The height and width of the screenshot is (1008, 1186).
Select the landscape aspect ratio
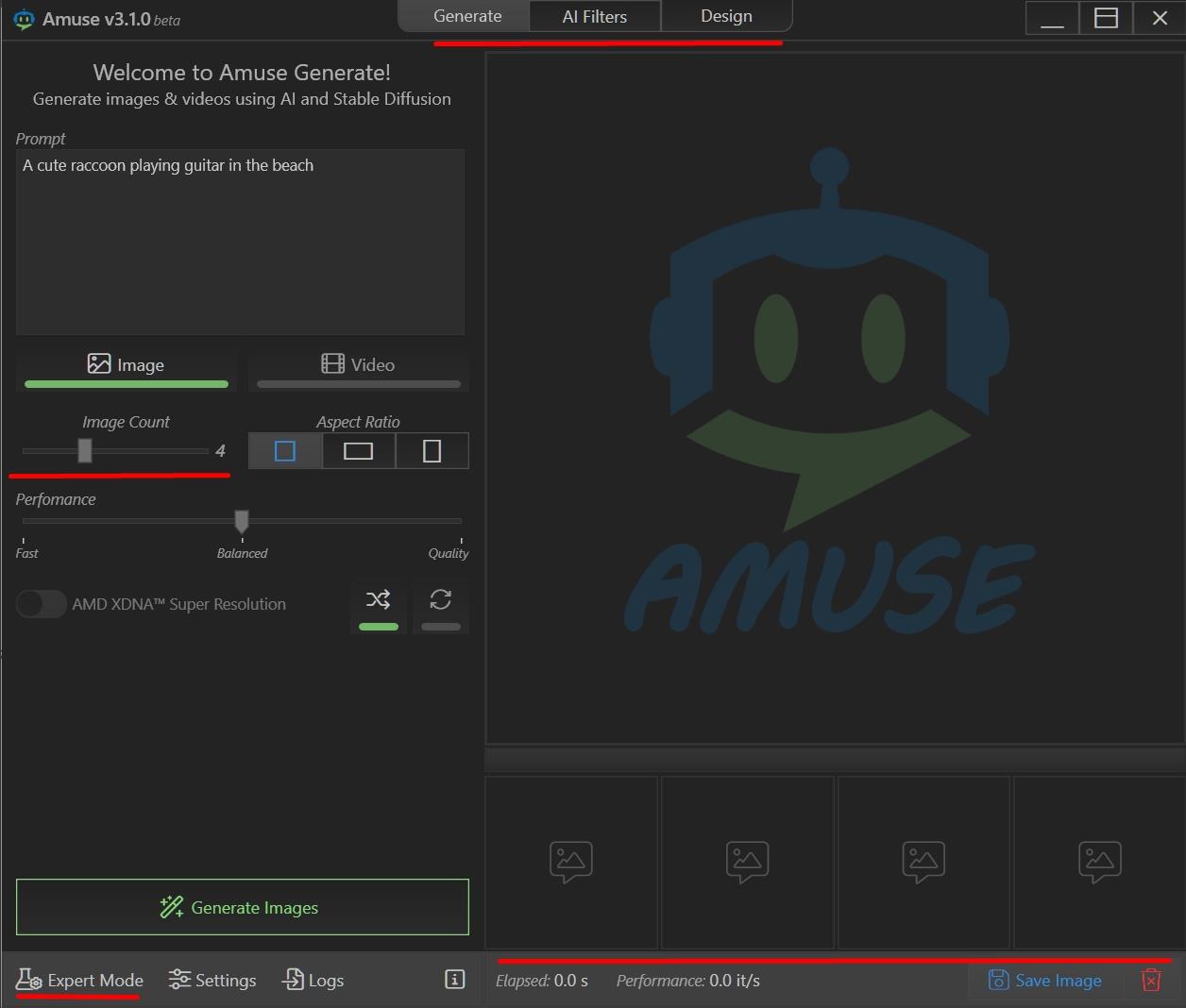tap(358, 451)
